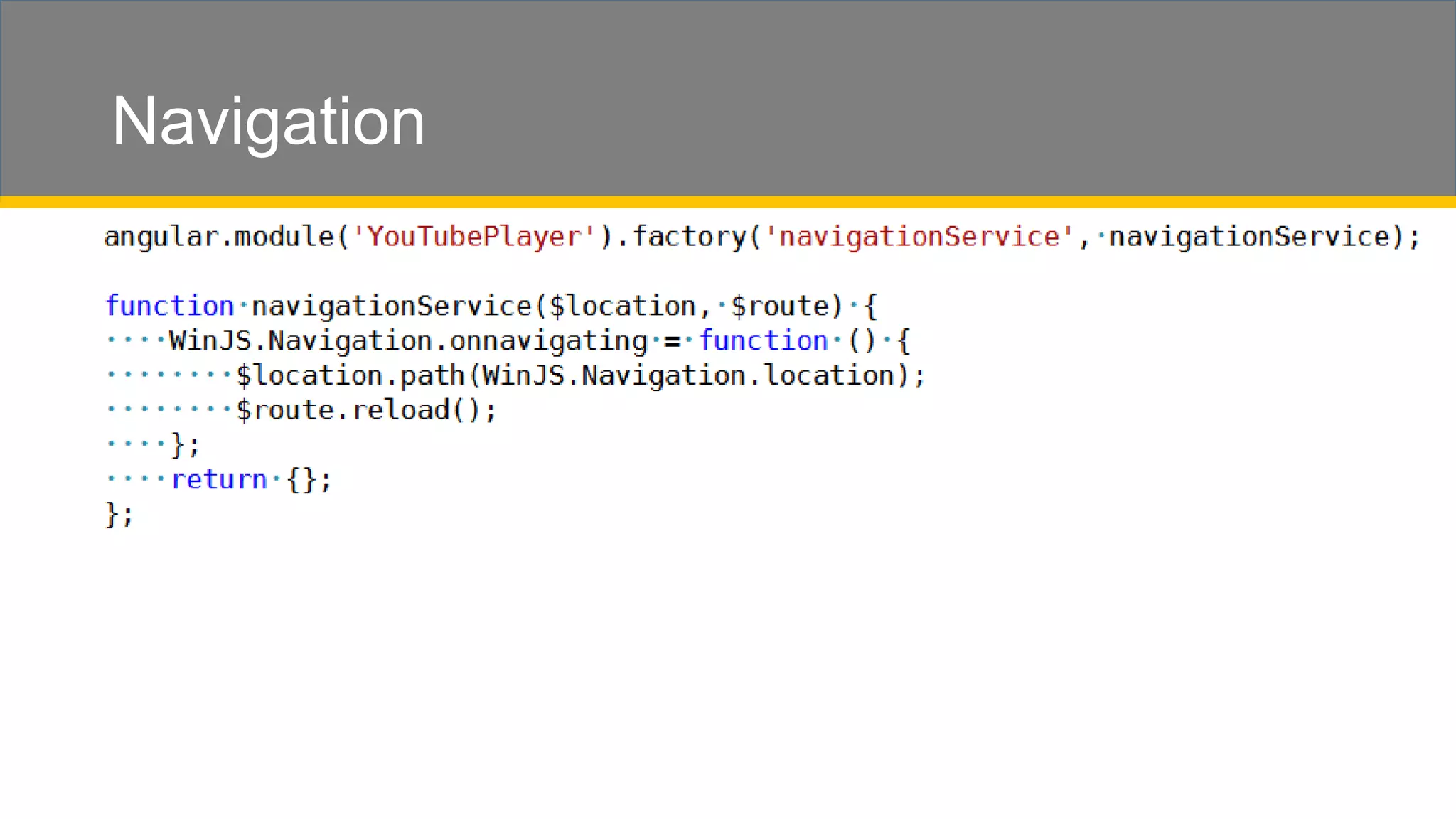The height and width of the screenshot is (819, 1456).
Task: Click the $route.reload() line
Action: 366,410
